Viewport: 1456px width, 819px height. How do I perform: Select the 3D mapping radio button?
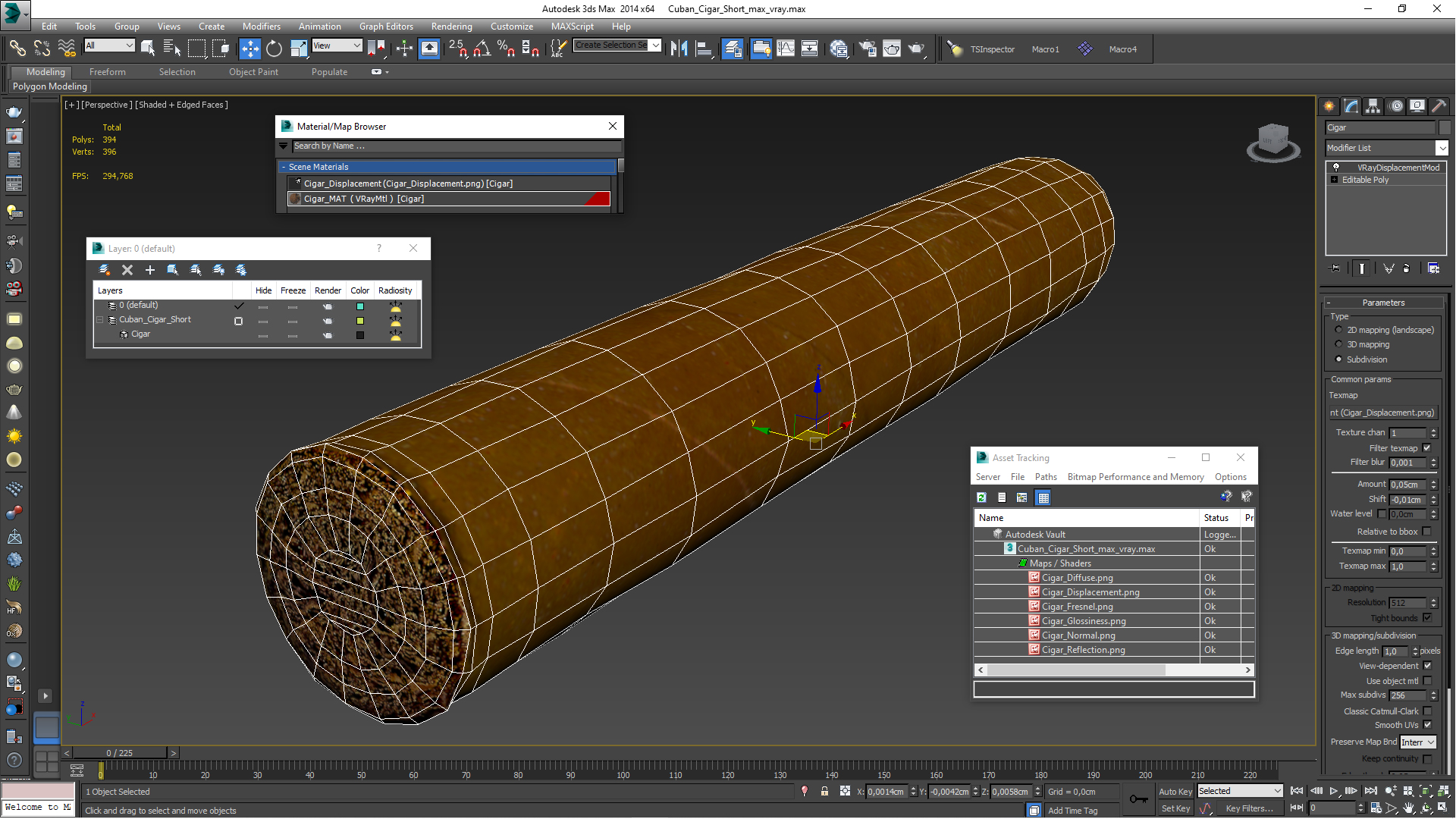point(1338,344)
